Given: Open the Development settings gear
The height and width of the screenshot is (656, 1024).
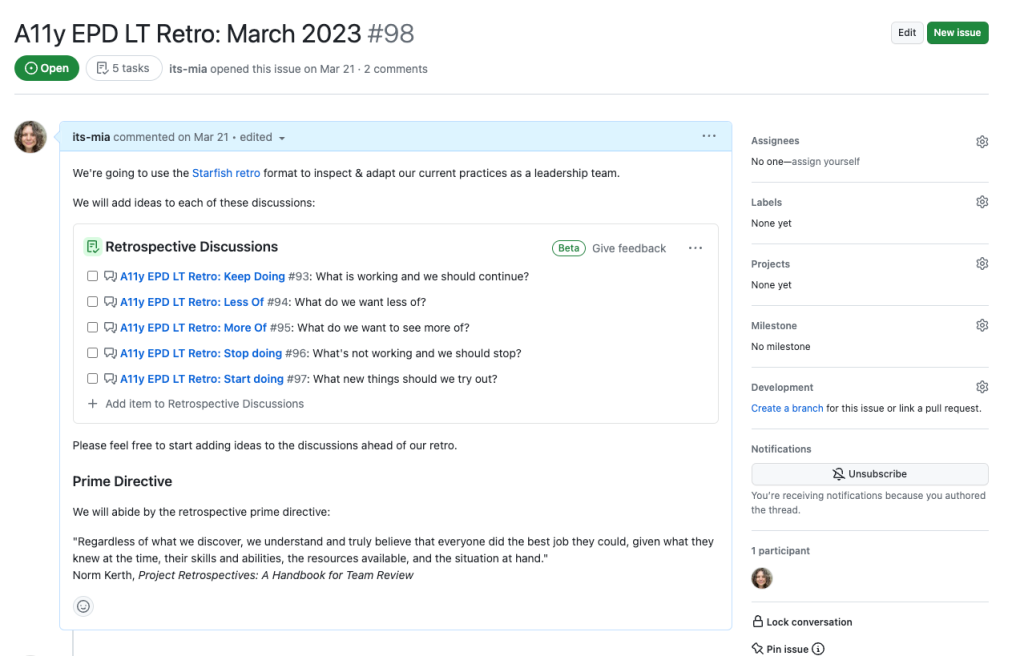Looking at the screenshot, I should pyautogui.click(x=981, y=386).
